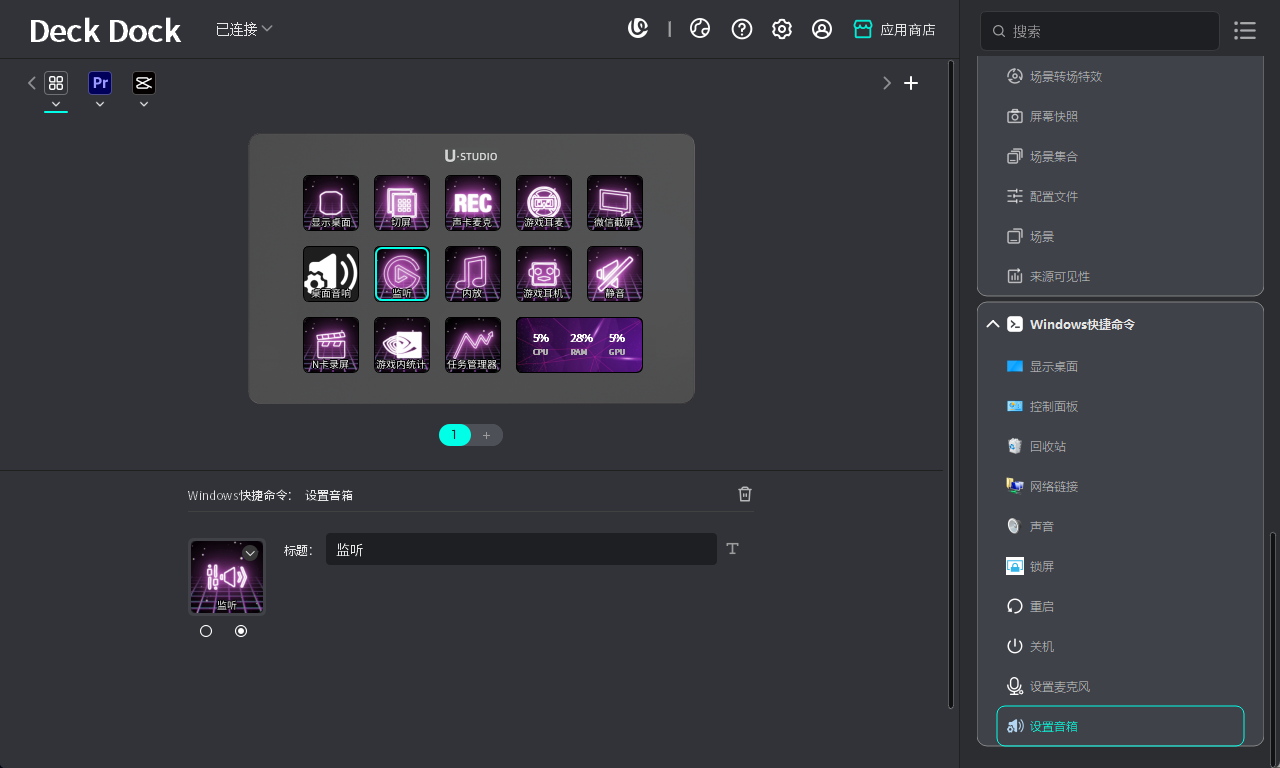Image resolution: width=1280 pixels, height=768 pixels.
Task: Click the 搜索 search input field
Action: tap(1100, 31)
